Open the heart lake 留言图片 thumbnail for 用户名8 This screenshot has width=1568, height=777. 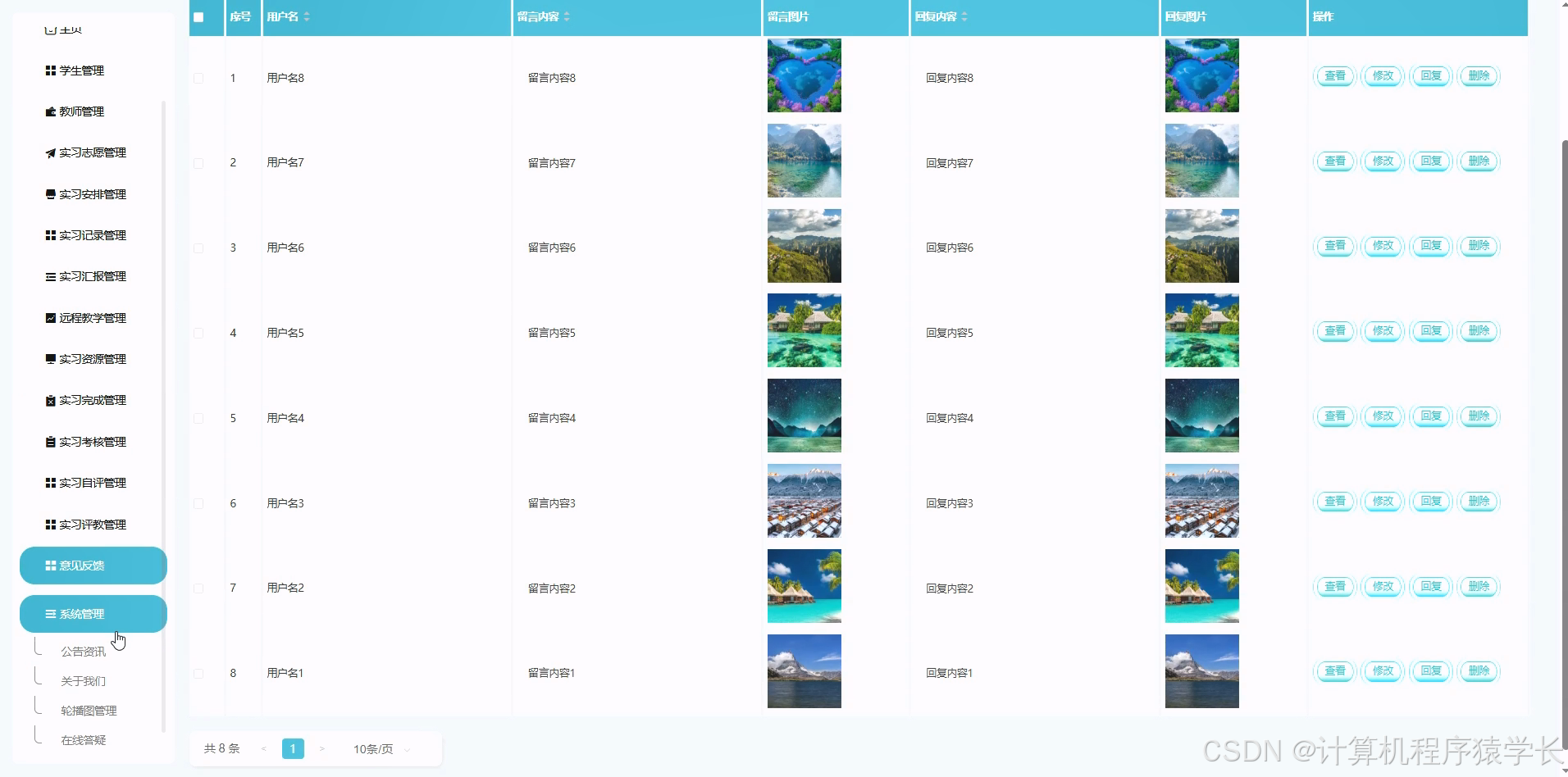pos(805,75)
